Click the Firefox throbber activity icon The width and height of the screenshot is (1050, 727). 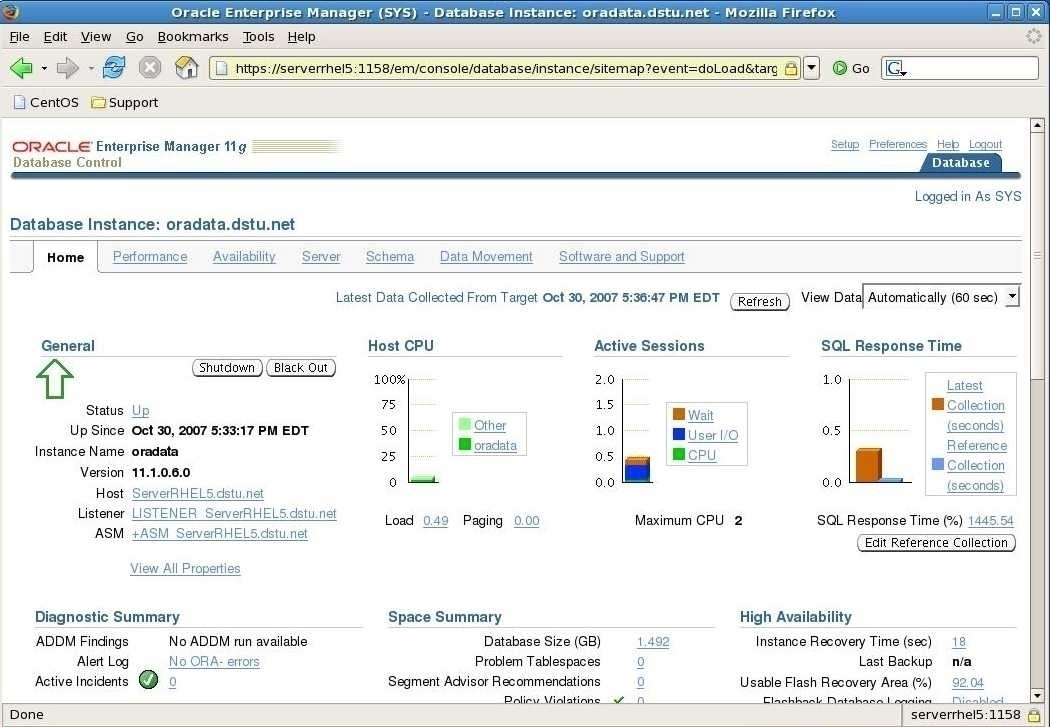(x=1034, y=36)
